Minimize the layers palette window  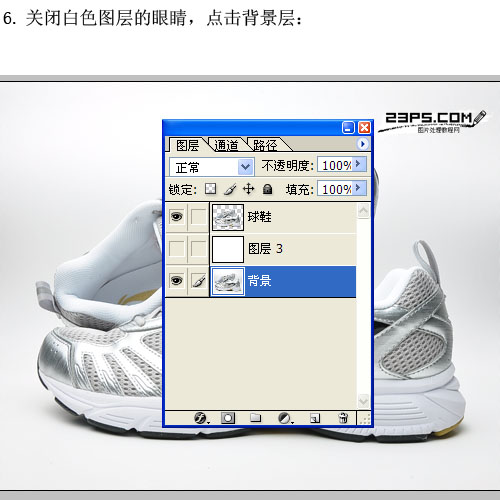tap(348, 128)
